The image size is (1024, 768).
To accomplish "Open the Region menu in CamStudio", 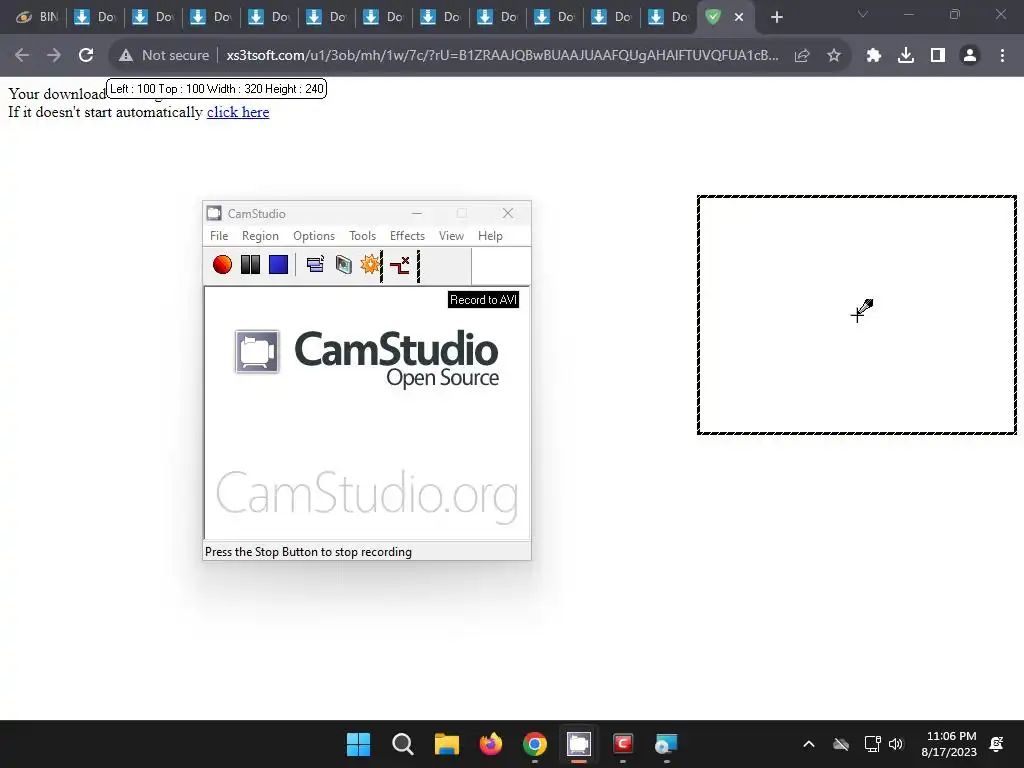I will tap(260, 236).
